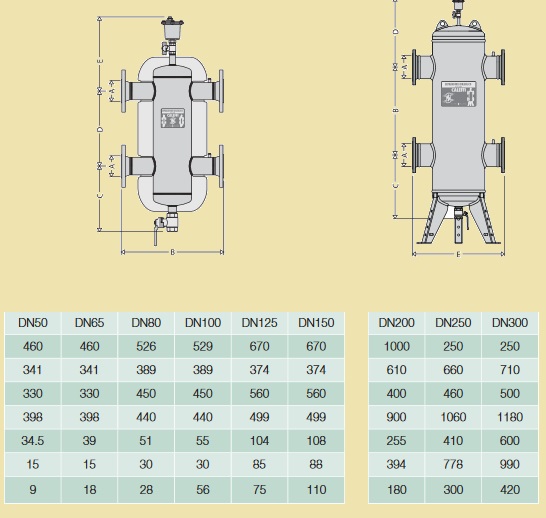Select the DN150 column header
546x518 pixels.
pyautogui.click(x=316, y=323)
